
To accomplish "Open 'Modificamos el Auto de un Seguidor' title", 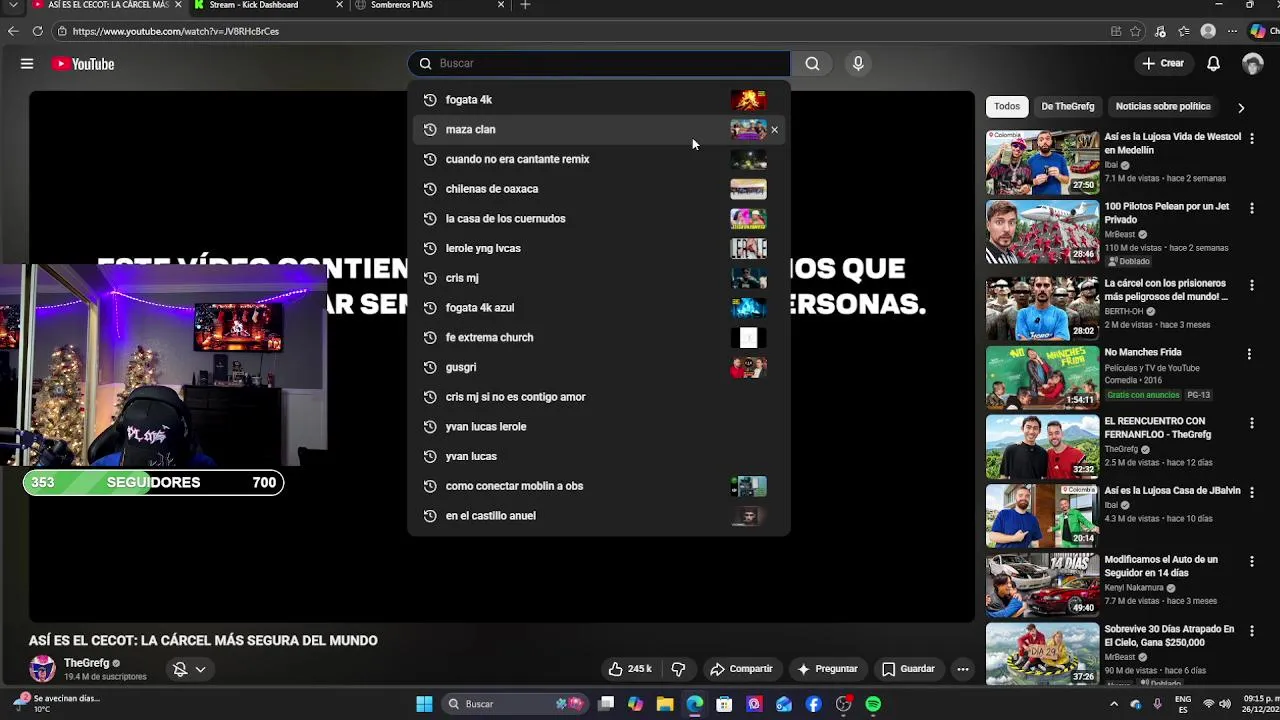I will coord(1161,566).
